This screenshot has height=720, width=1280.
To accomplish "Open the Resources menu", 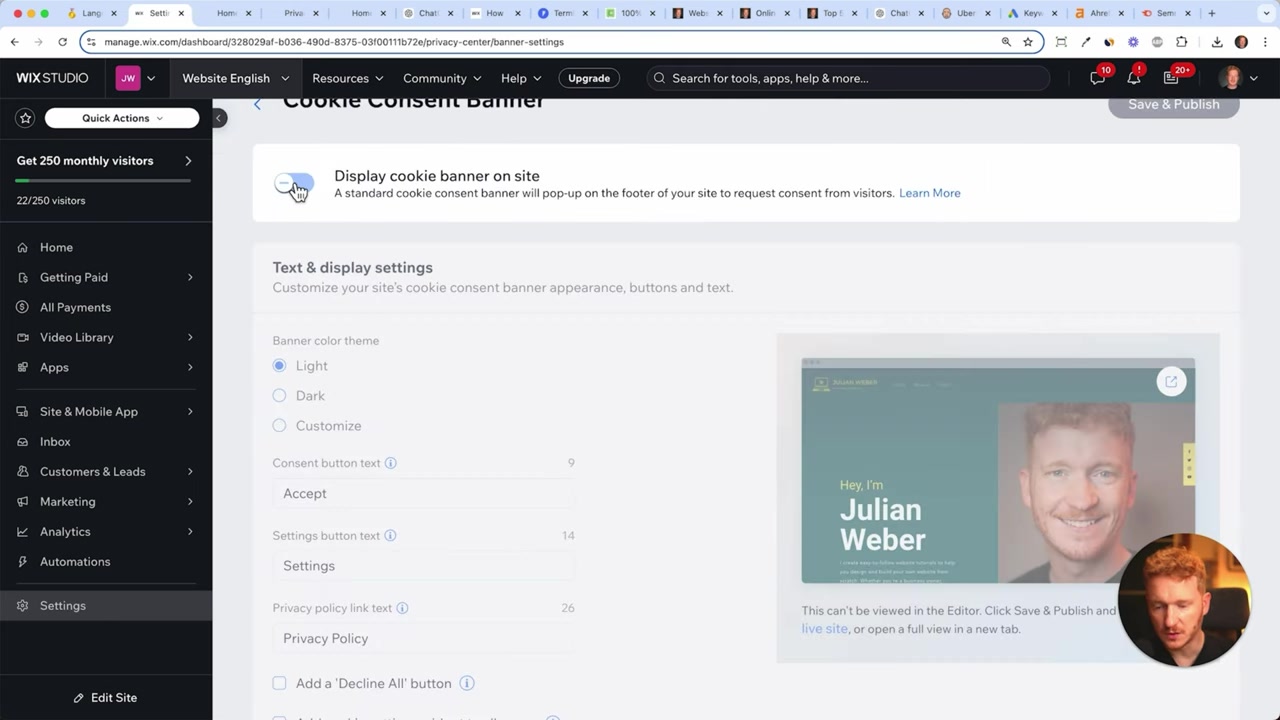I will click(348, 78).
